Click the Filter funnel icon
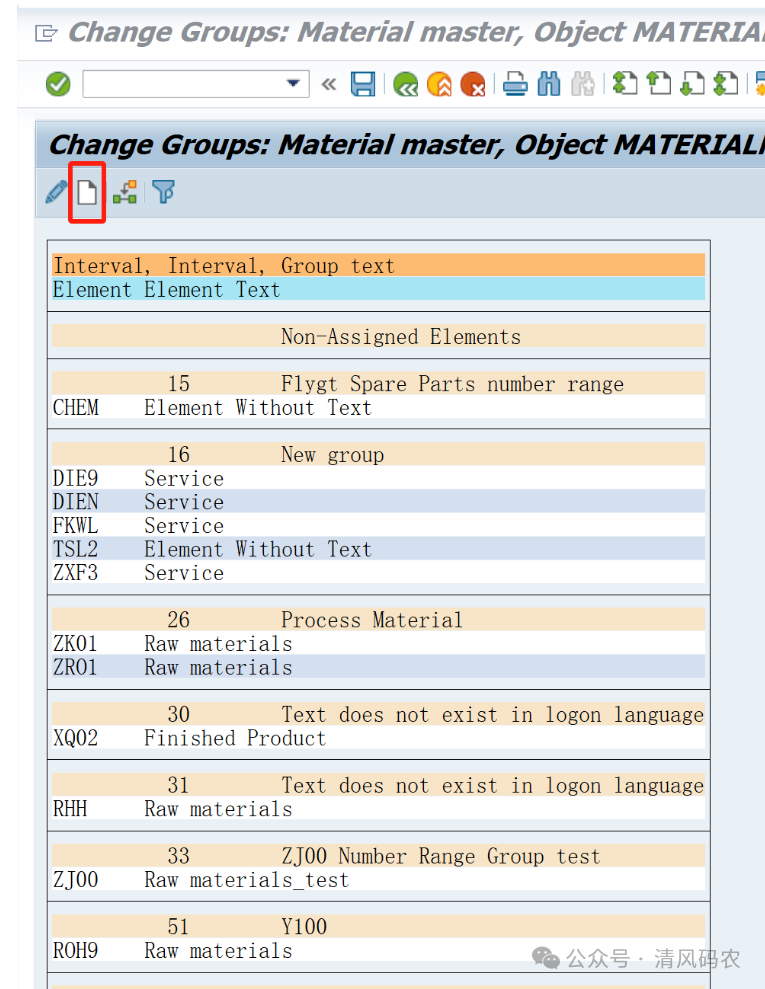The image size is (765, 989). click(163, 192)
